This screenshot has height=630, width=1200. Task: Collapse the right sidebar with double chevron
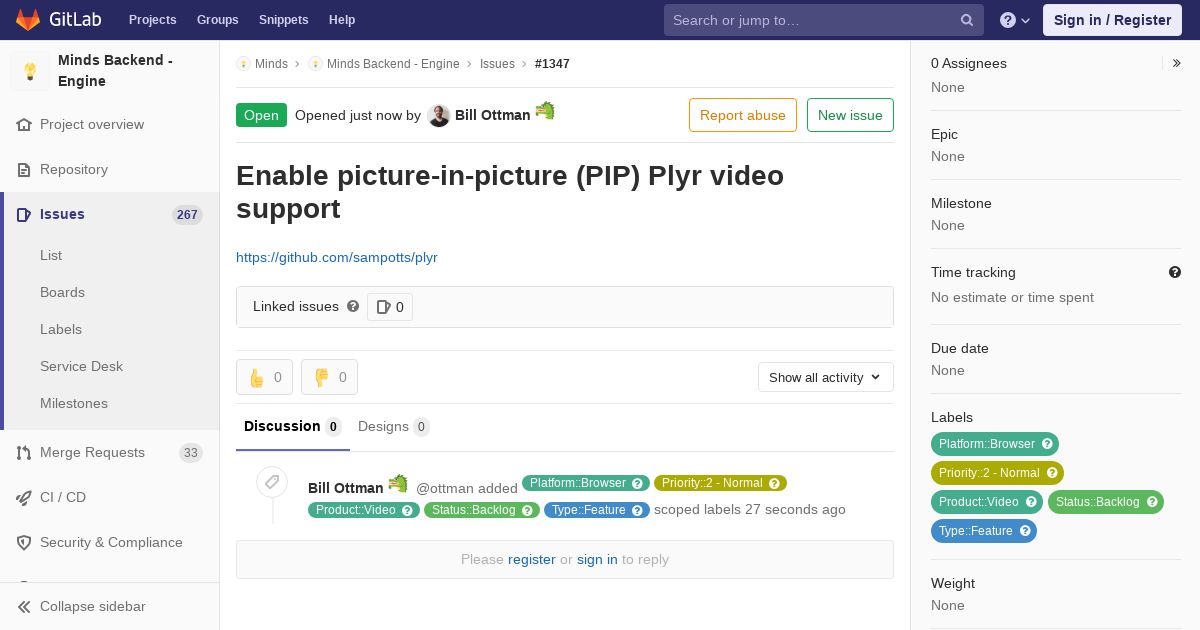click(x=1177, y=63)
